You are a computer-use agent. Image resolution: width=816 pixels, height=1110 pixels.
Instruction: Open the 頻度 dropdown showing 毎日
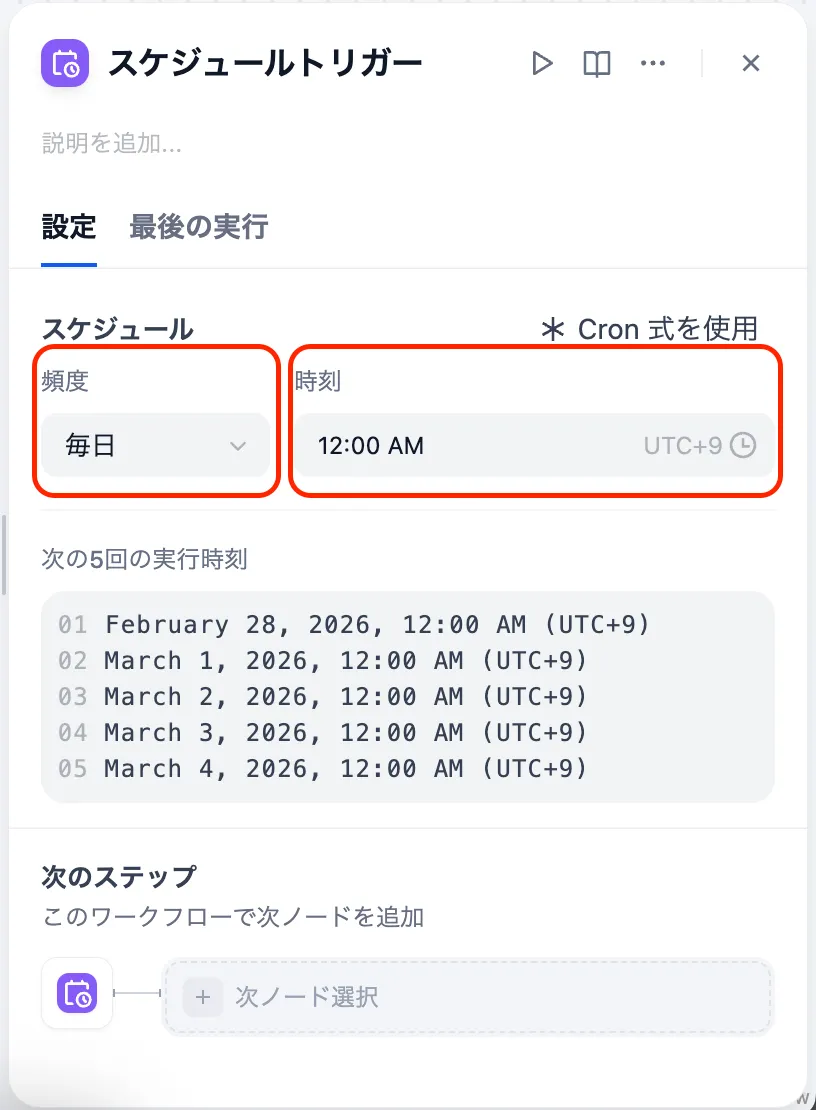tap(154, 445)
